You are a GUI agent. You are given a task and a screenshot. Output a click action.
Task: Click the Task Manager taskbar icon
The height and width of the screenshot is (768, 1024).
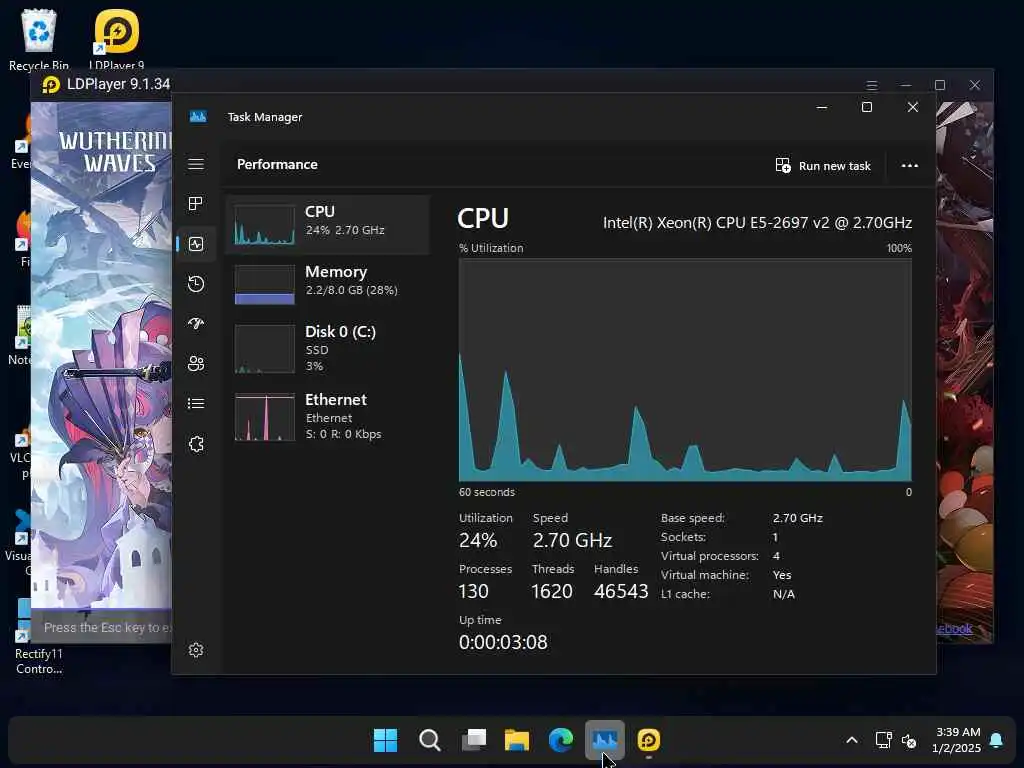click(x=605, y=740)
